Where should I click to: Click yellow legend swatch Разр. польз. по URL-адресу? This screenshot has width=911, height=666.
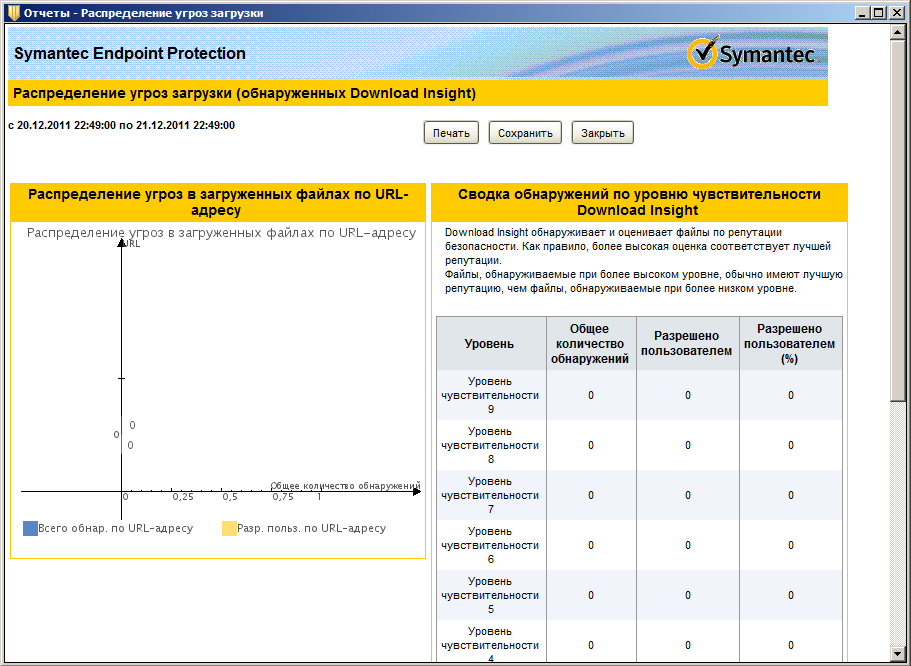[229, 528]
